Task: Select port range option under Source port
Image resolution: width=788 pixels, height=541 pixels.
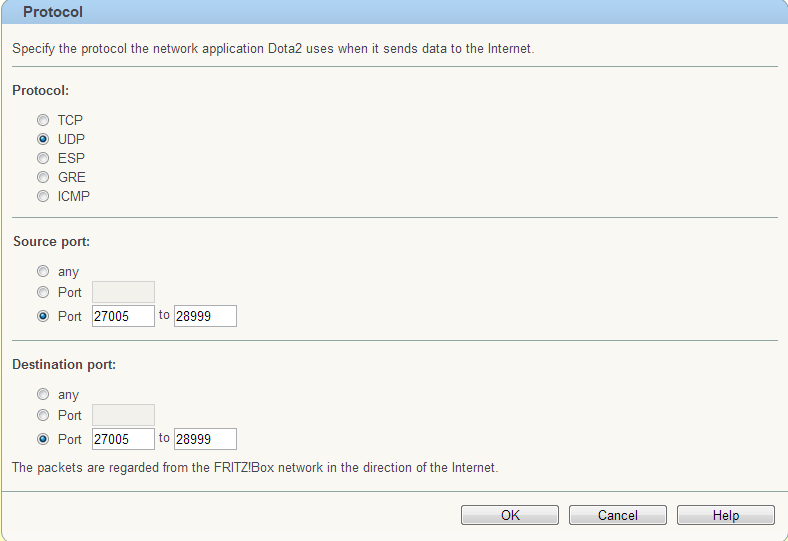Action: coord(43,316)
